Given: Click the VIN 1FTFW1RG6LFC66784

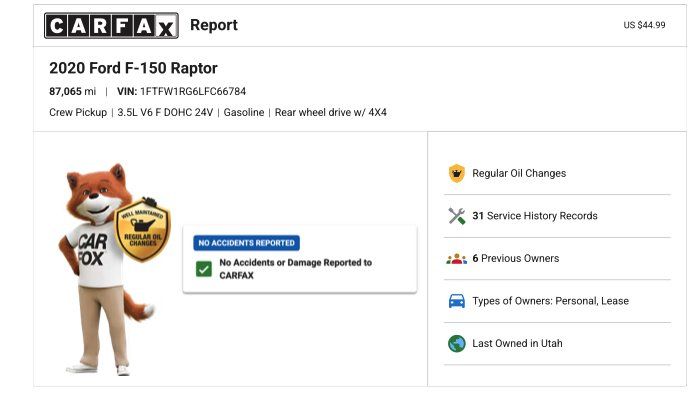Looking at the screenshot, I should (x=181, y=92).
